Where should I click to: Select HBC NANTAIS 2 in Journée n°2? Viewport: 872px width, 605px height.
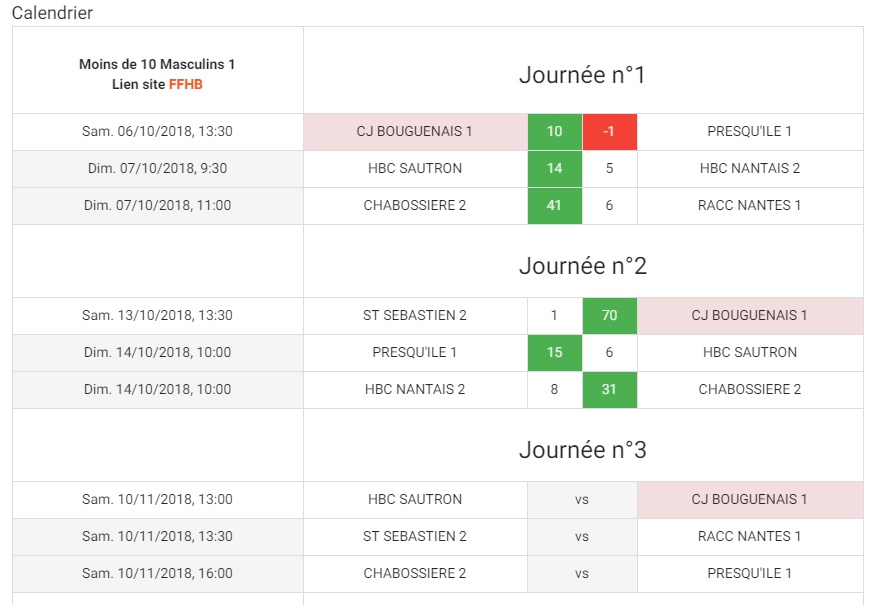[415, 390]
